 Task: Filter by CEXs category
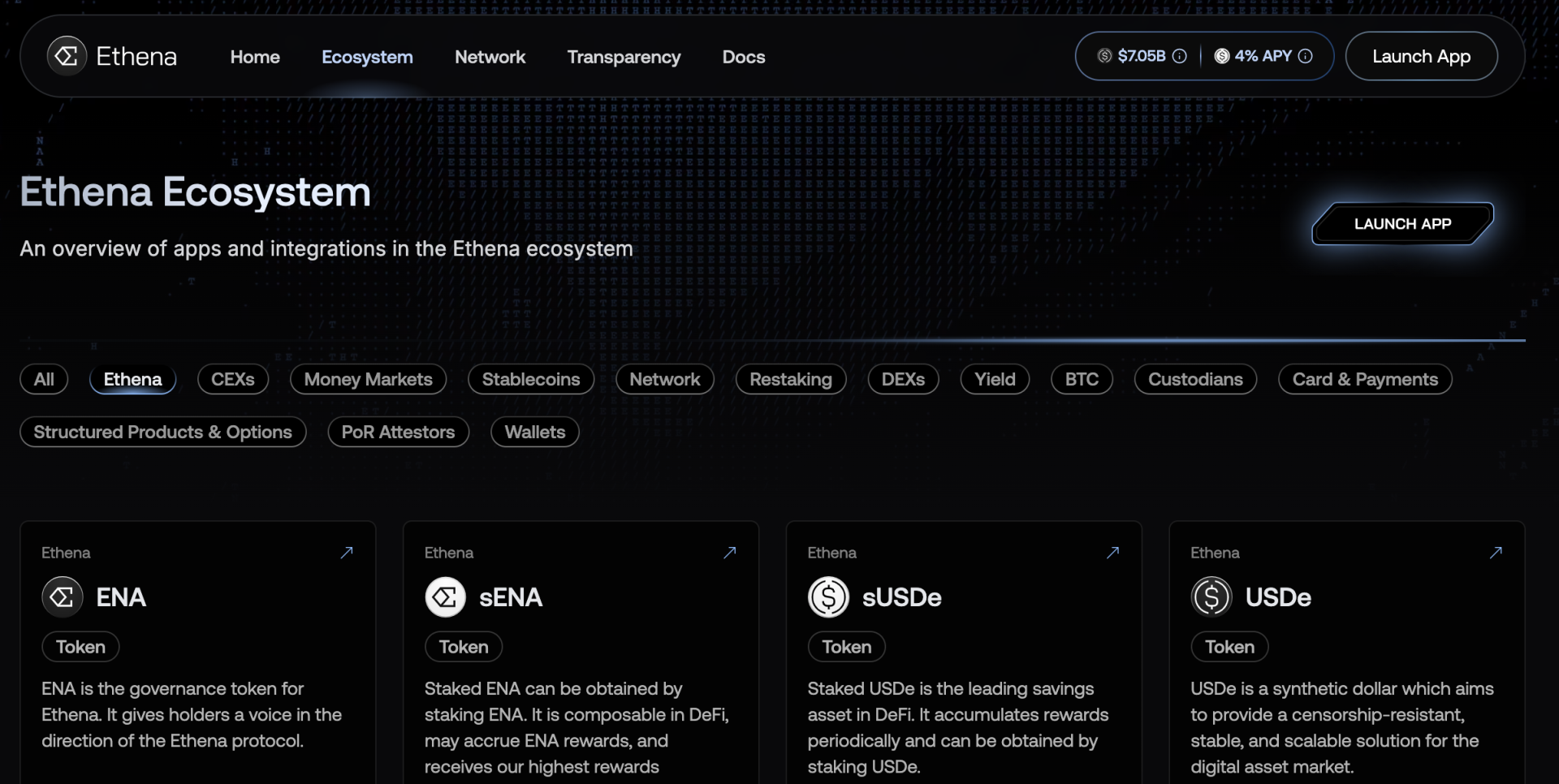(233, 379)
